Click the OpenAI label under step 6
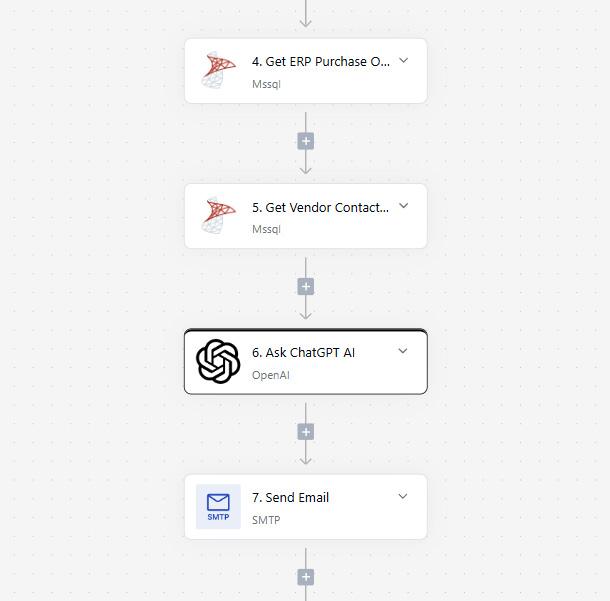Screen dimensions: 610x601 271,375
